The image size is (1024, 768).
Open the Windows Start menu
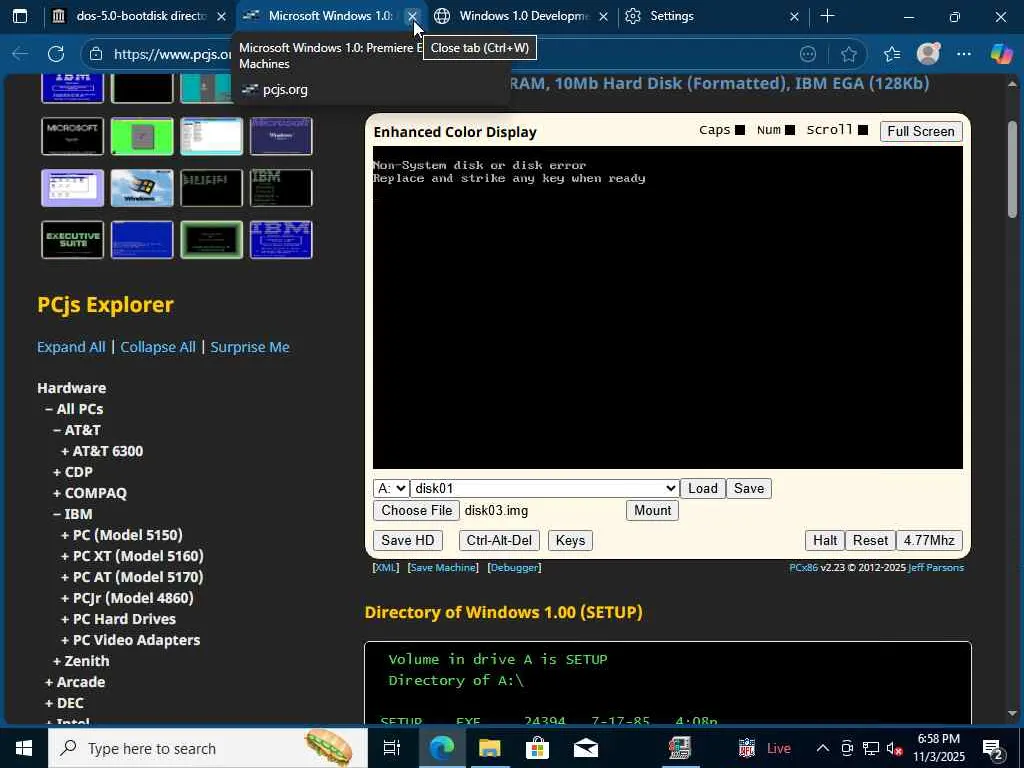pos(24,748)
